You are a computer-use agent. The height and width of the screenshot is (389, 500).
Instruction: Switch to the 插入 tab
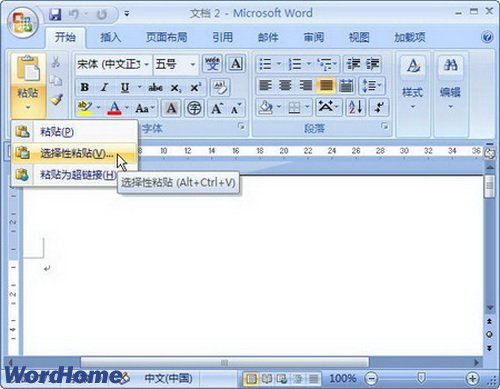(x=111, y=37)
